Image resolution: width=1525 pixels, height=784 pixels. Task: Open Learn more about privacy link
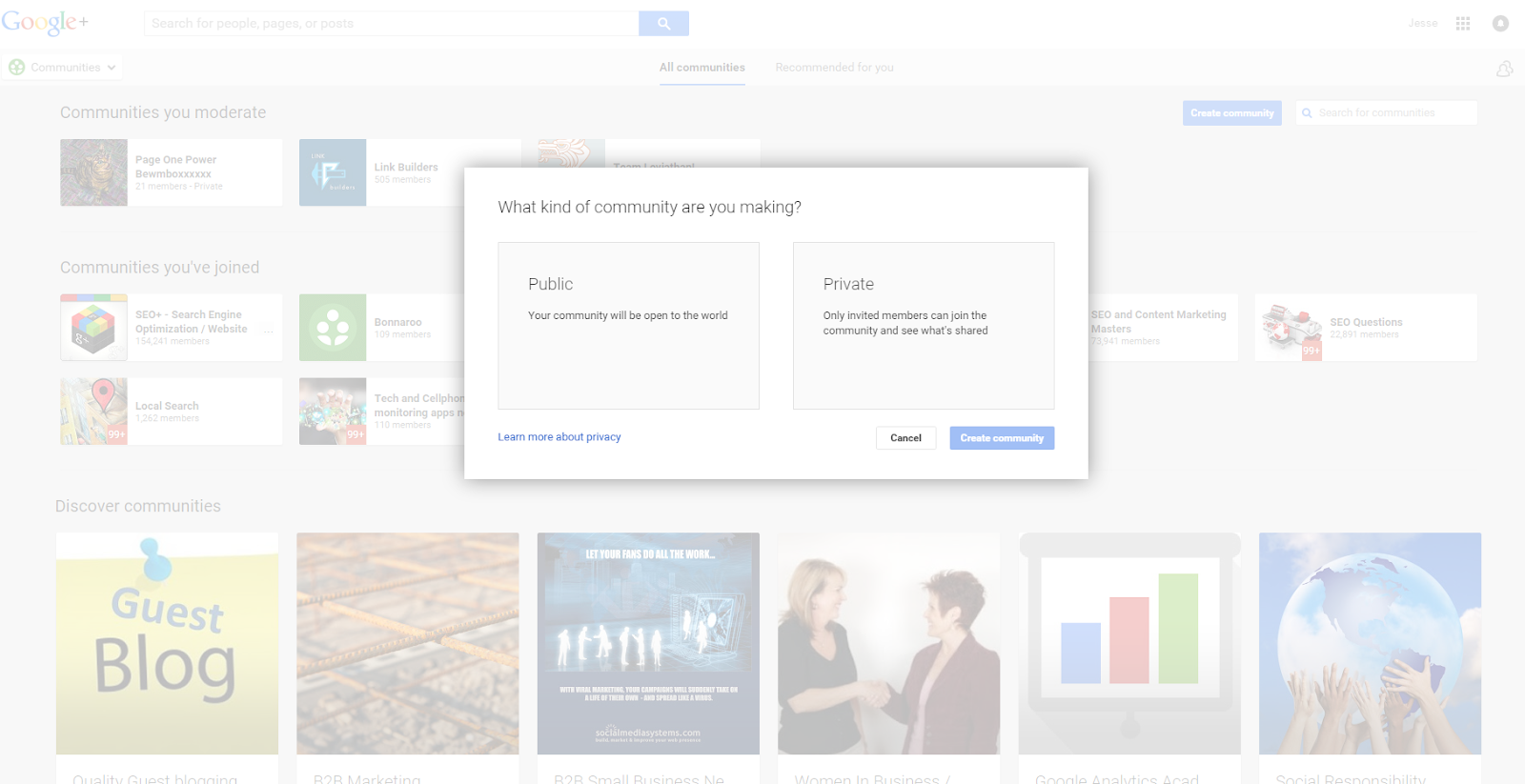(x=559, y=437)
